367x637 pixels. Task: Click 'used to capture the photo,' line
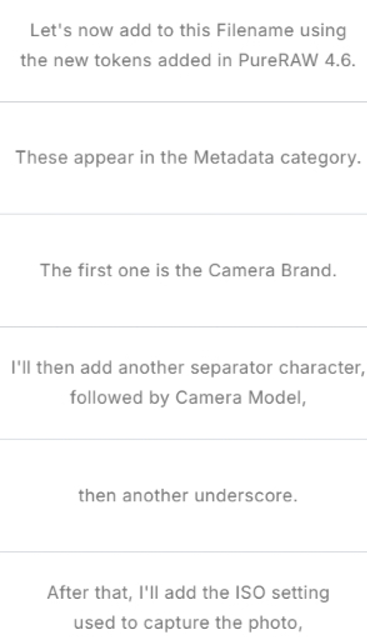(188, 623)
